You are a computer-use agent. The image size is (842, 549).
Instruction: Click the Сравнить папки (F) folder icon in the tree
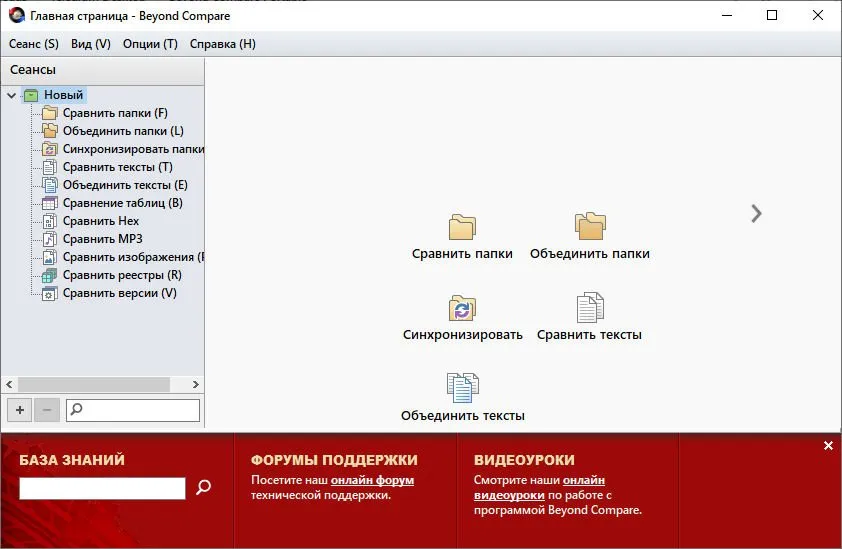pyautogui.click(x=49, y=113)
